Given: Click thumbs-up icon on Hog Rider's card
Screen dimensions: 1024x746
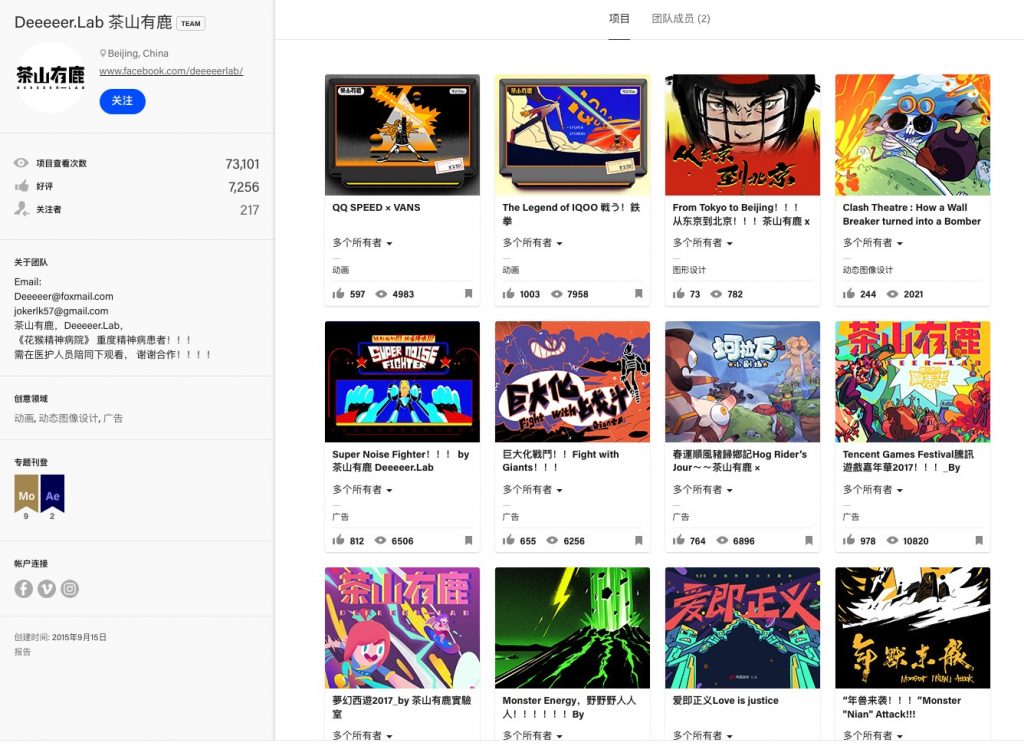Looking at the screenshot, I should click(679, 540).
